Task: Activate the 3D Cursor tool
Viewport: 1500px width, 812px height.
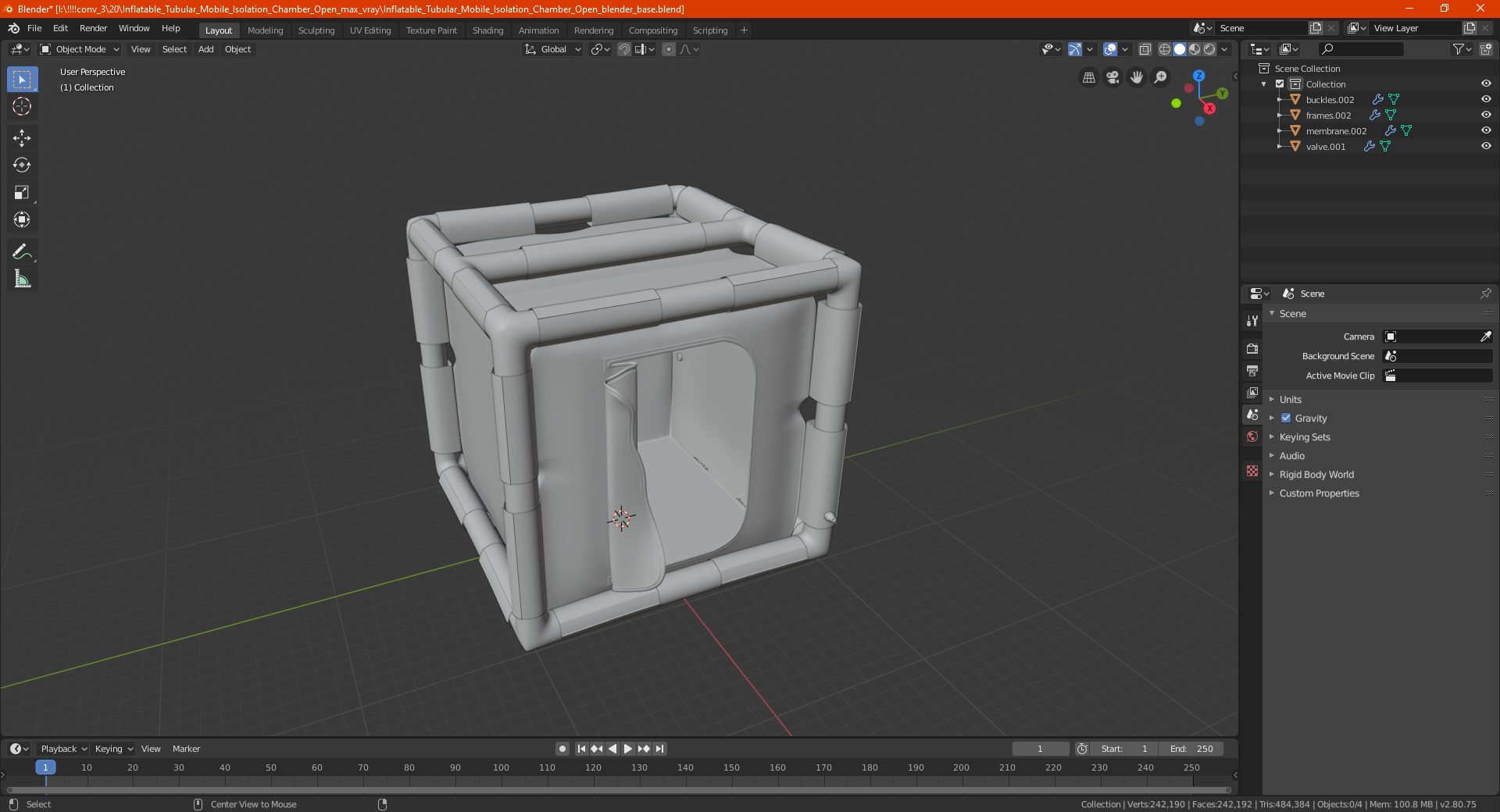Action: (22, 106)
